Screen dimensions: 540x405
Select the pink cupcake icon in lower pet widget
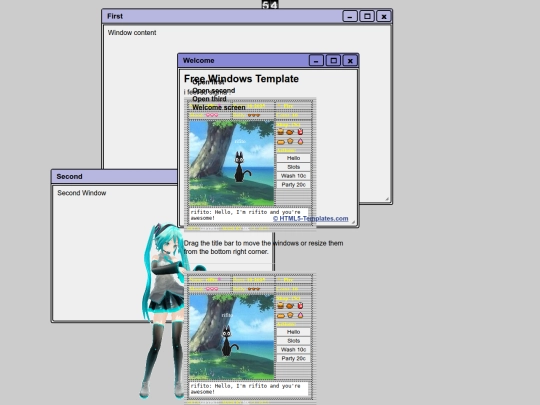pos(300,315)
